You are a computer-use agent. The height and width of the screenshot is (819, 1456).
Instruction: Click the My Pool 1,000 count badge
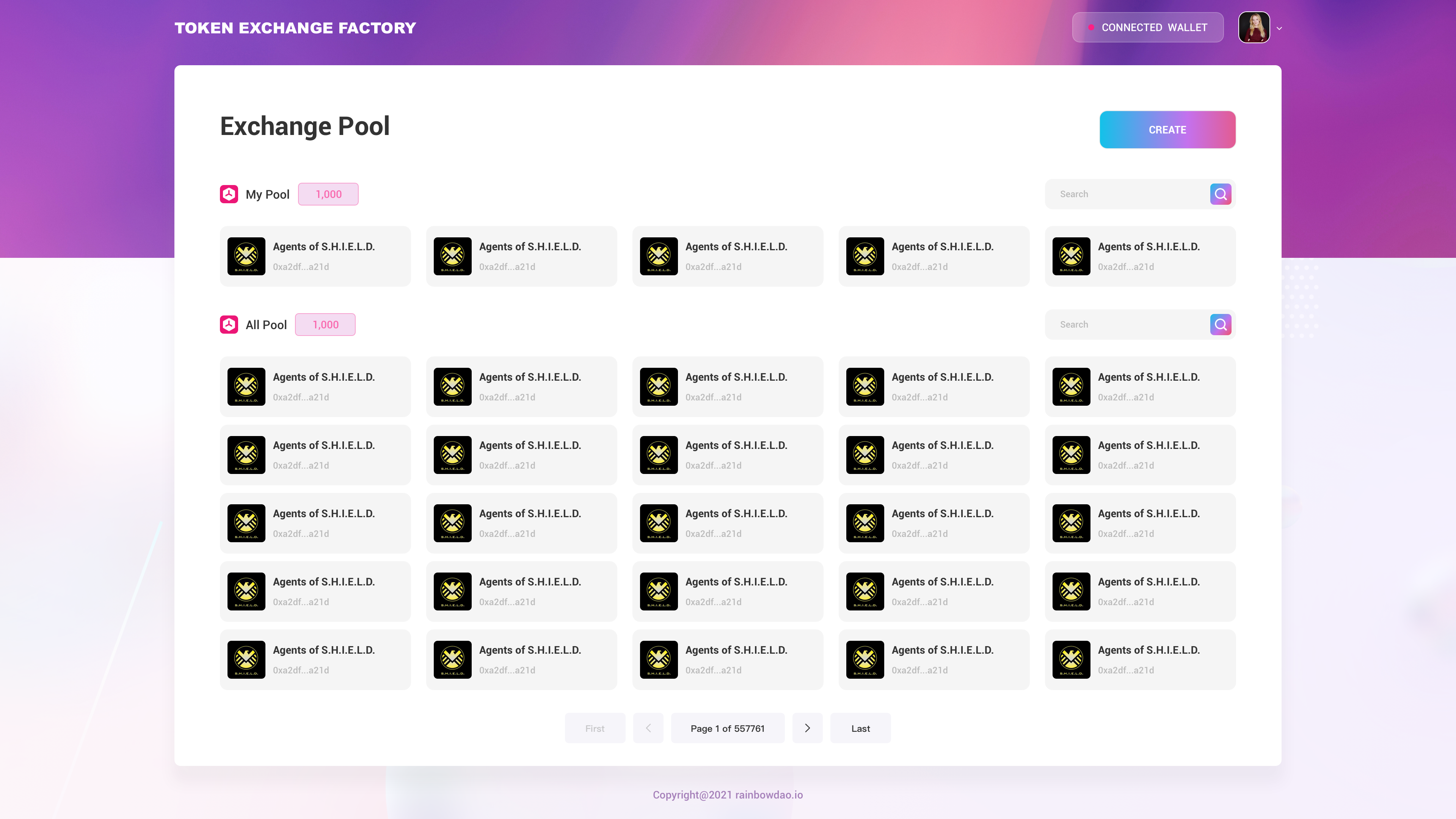(x=328, y=194)
